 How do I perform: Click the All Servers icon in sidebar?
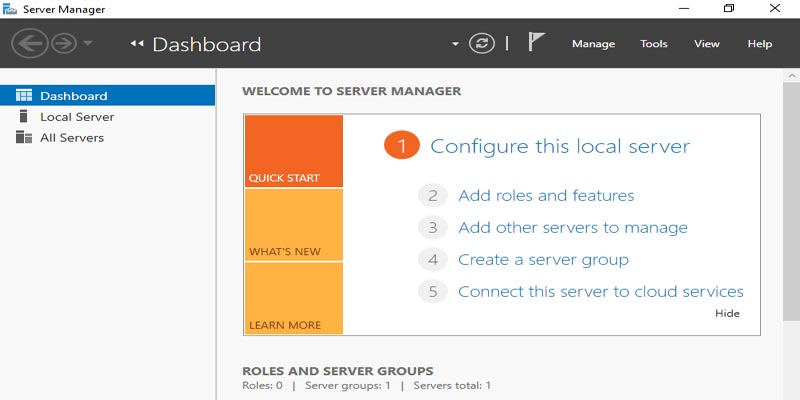tap(24, 137)
